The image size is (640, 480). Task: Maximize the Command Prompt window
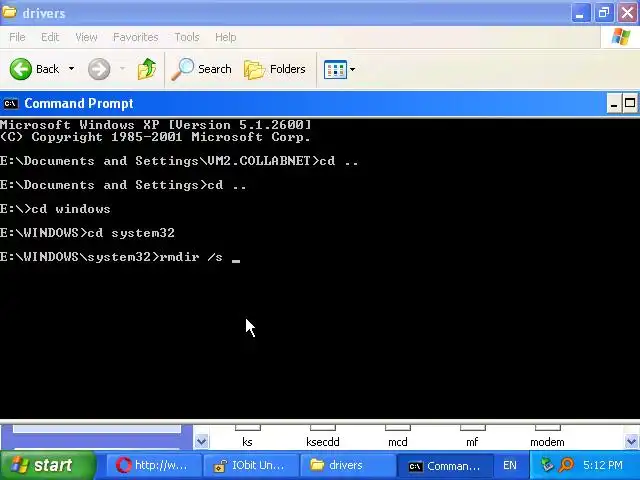click(630, 103)
